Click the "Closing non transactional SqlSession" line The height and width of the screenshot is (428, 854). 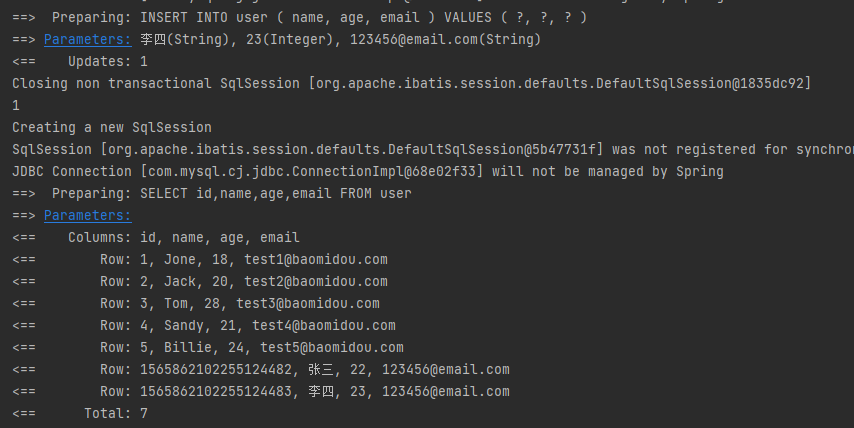410,84
